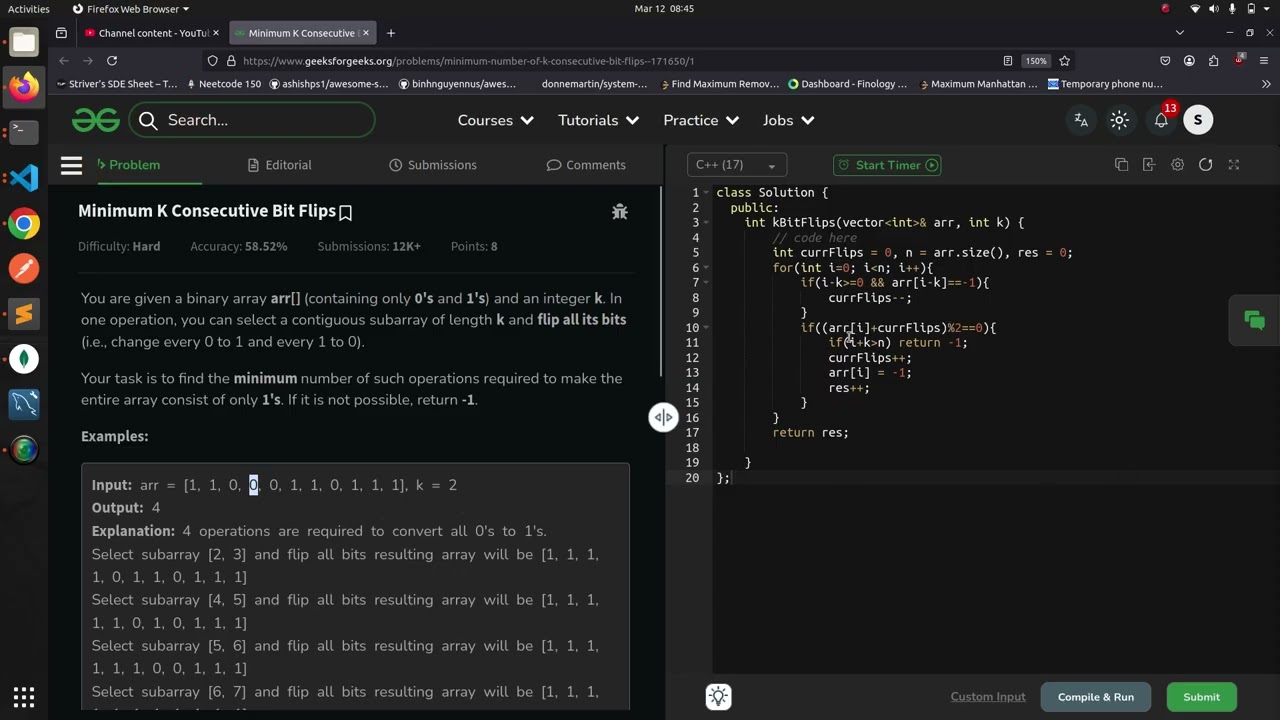Copy the code with the copy icon
The image size is (1280, 720).
coord(1121,165)
